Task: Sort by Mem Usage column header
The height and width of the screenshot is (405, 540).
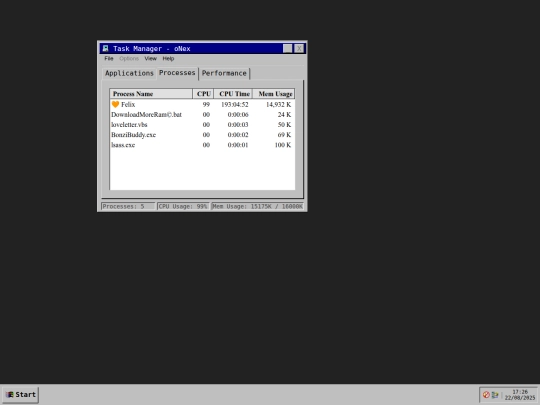Action: [x=274, y=94]
